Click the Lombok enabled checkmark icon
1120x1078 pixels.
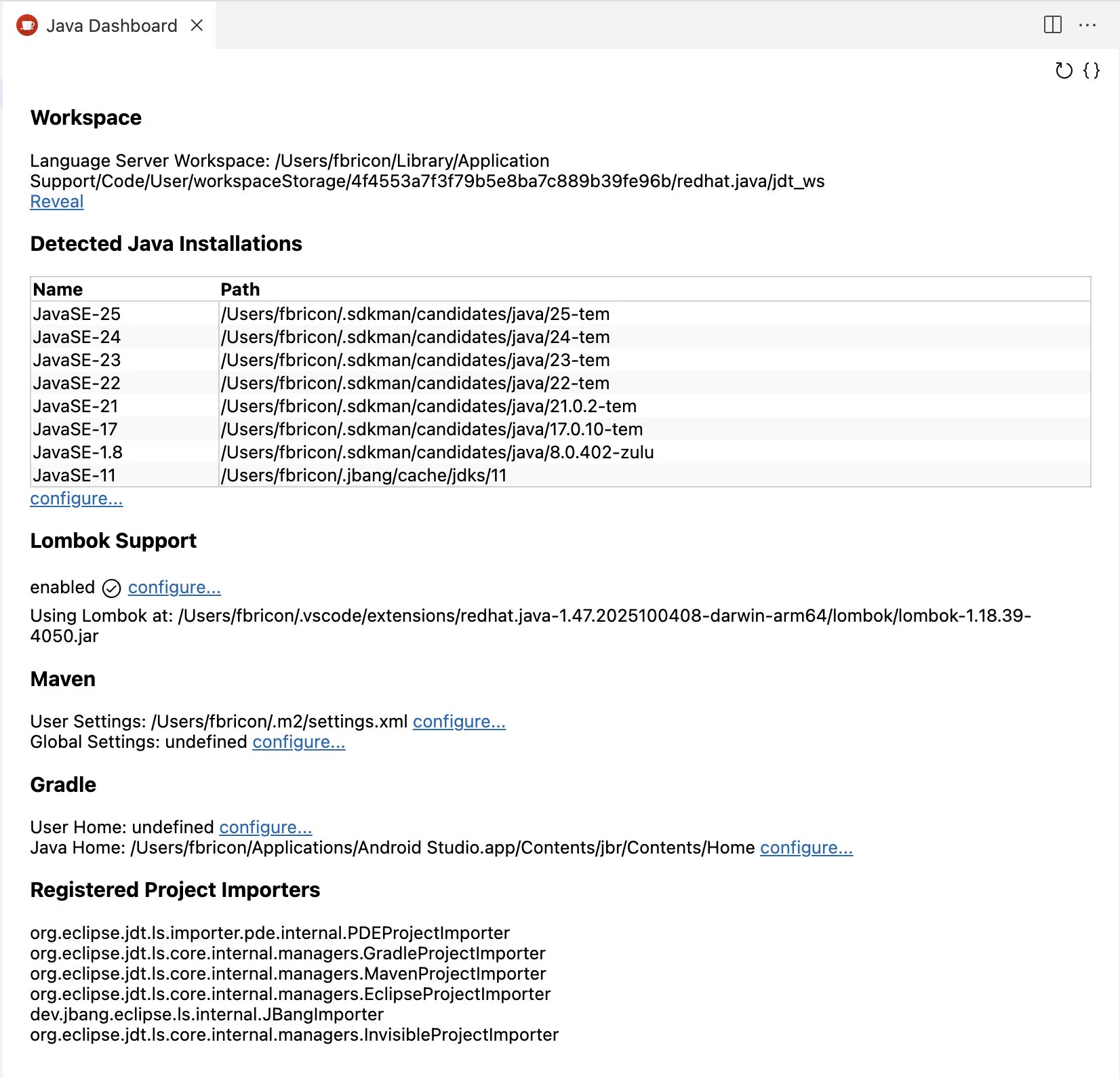point(111,588)
